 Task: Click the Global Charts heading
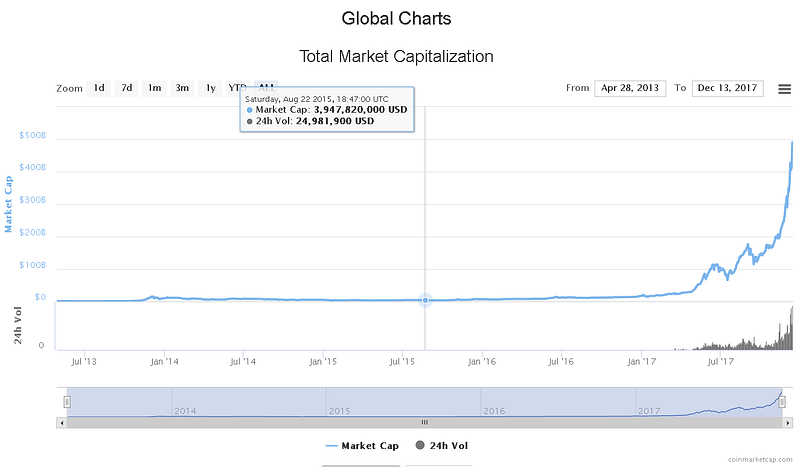[x=396, y=18]
